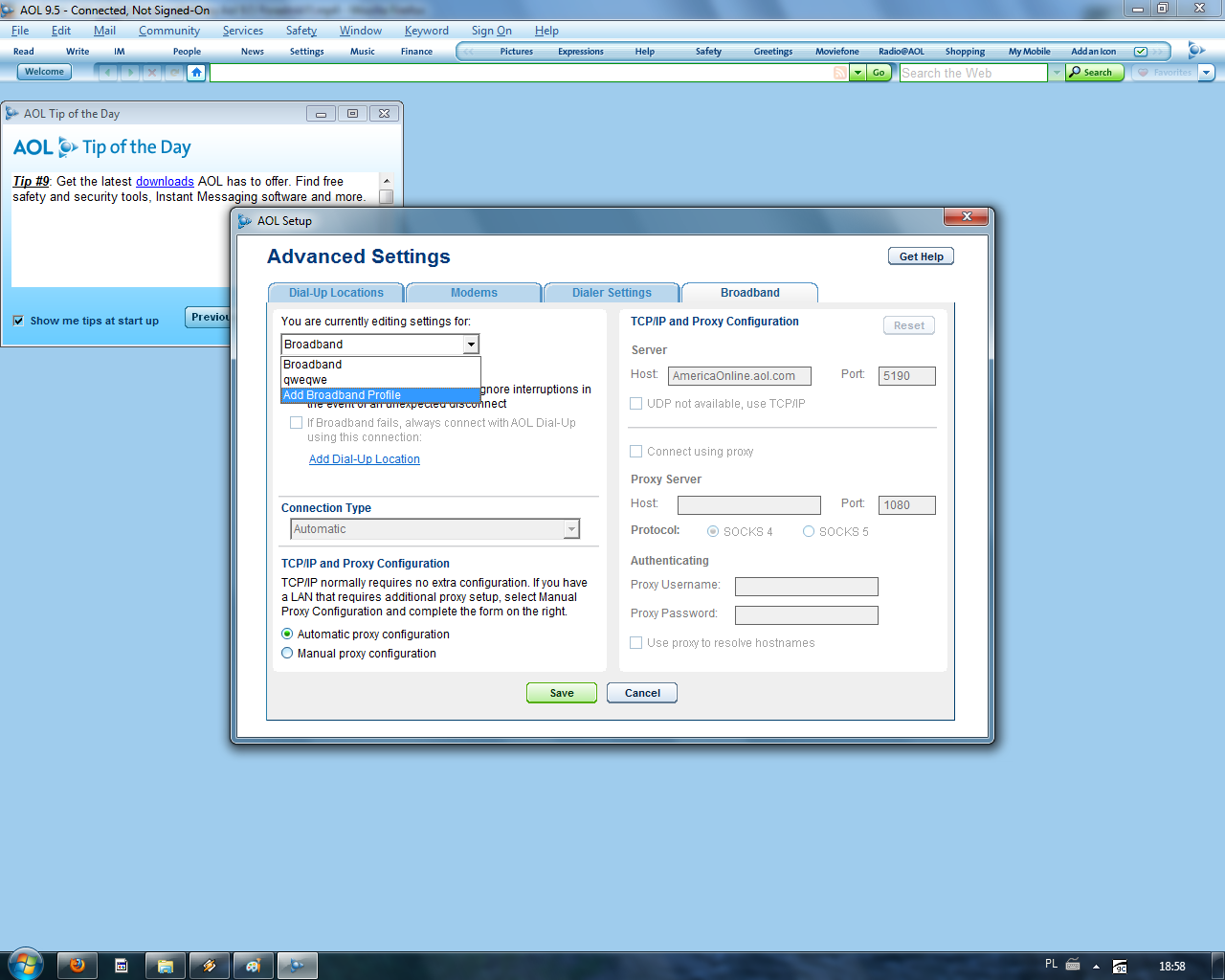Click the Proxy Username field
The image size is (1225, 980).
click(x=807, y=587)
